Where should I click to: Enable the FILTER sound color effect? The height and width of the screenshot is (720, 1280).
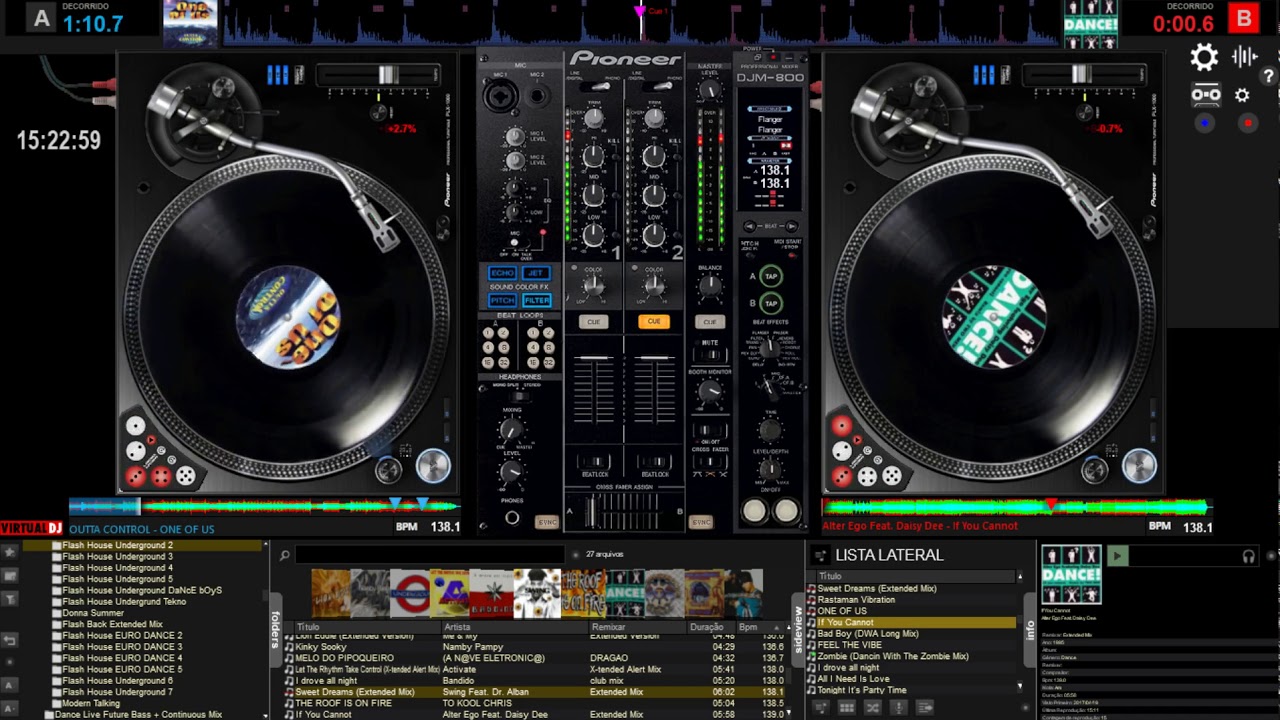(x=537, y=300)
